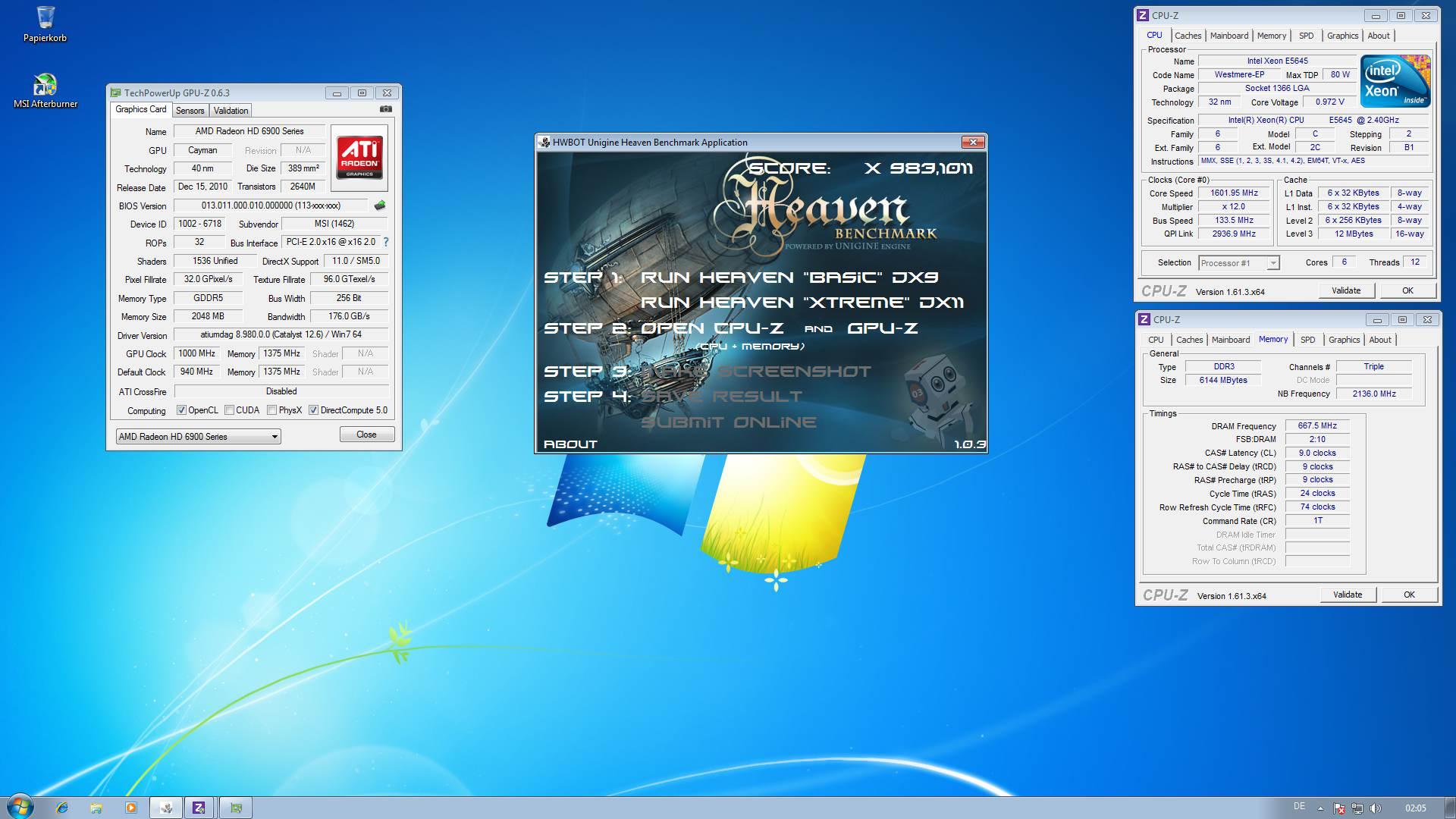The height and width of the screenshot is (819, 1456).
Task: Click Submit Online in Heaven app
Action: [x=729, y=422]
